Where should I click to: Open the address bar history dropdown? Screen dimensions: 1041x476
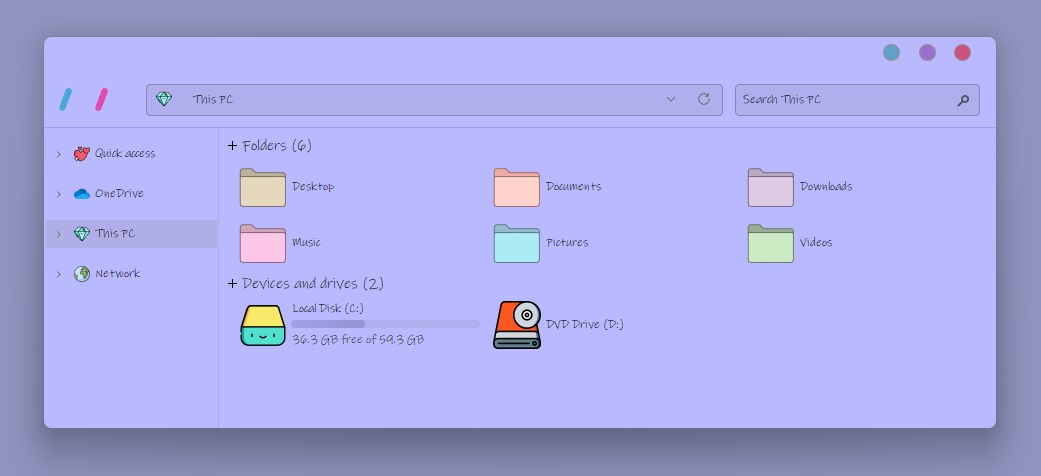click(671, 100)
